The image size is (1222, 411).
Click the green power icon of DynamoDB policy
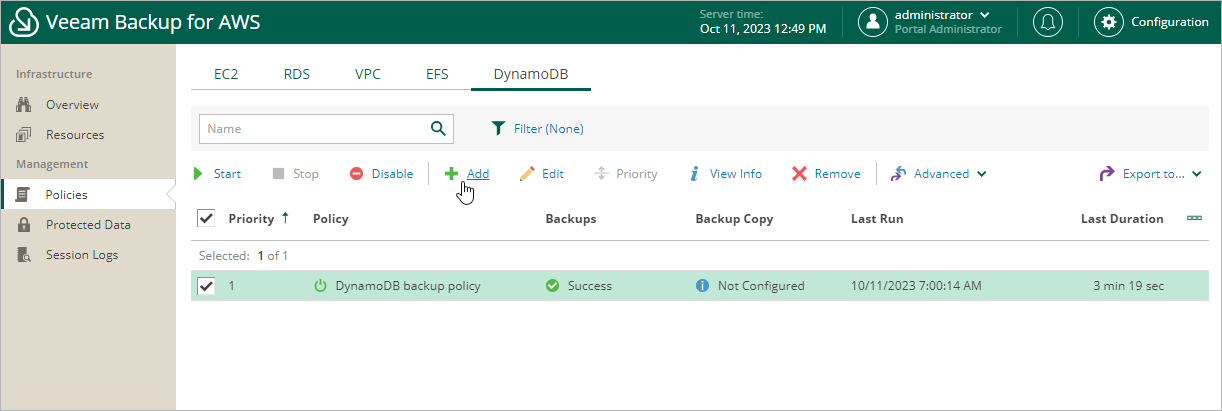coord(321,286)
